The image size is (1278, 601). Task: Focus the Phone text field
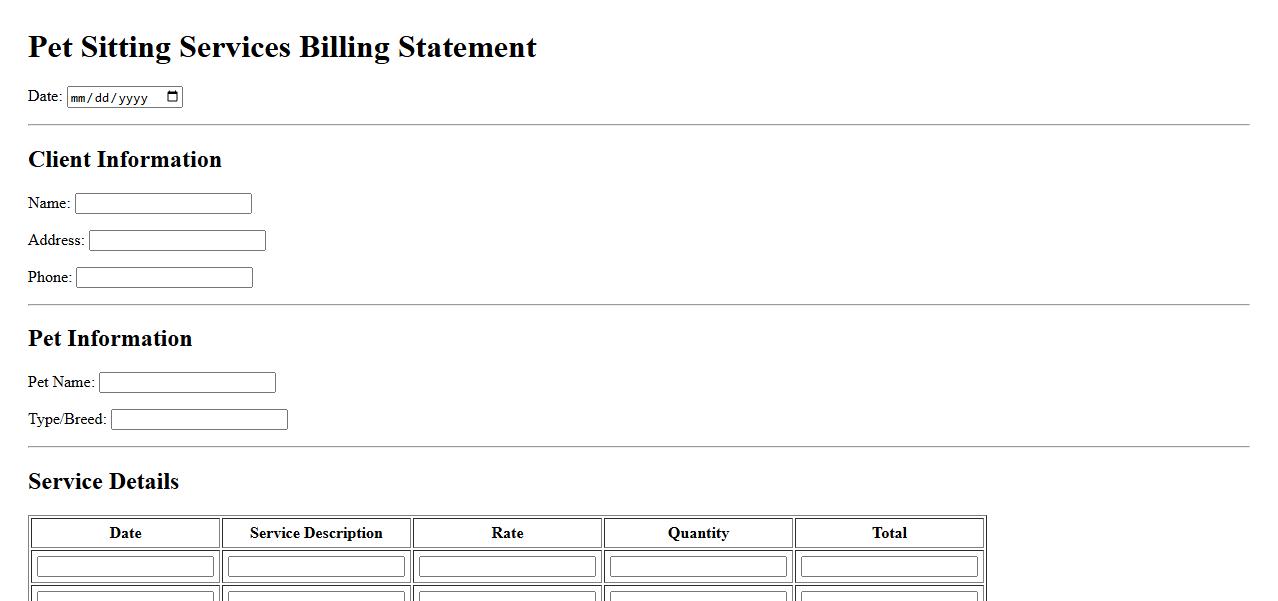(x=164, y=278)
